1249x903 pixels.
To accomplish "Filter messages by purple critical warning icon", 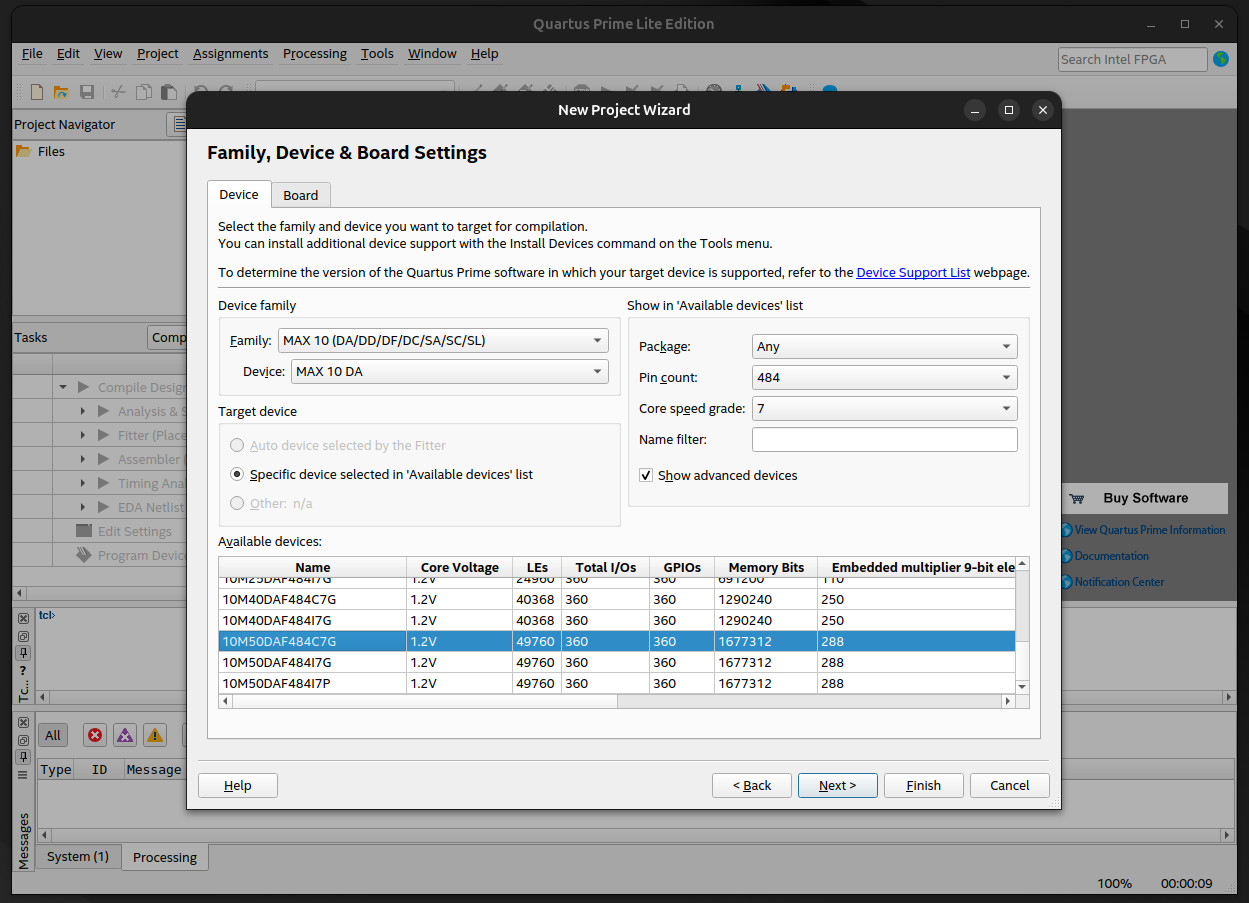I will point(125,735).
